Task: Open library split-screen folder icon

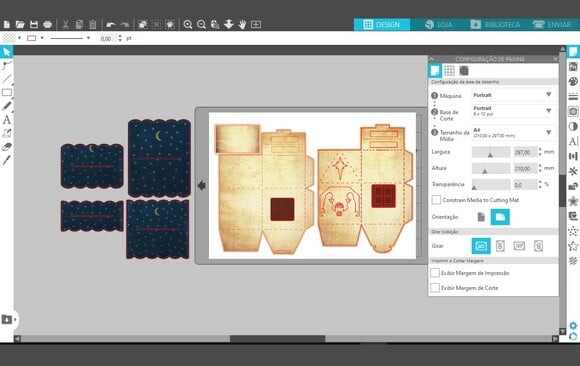Action: [x=7, y=319]
